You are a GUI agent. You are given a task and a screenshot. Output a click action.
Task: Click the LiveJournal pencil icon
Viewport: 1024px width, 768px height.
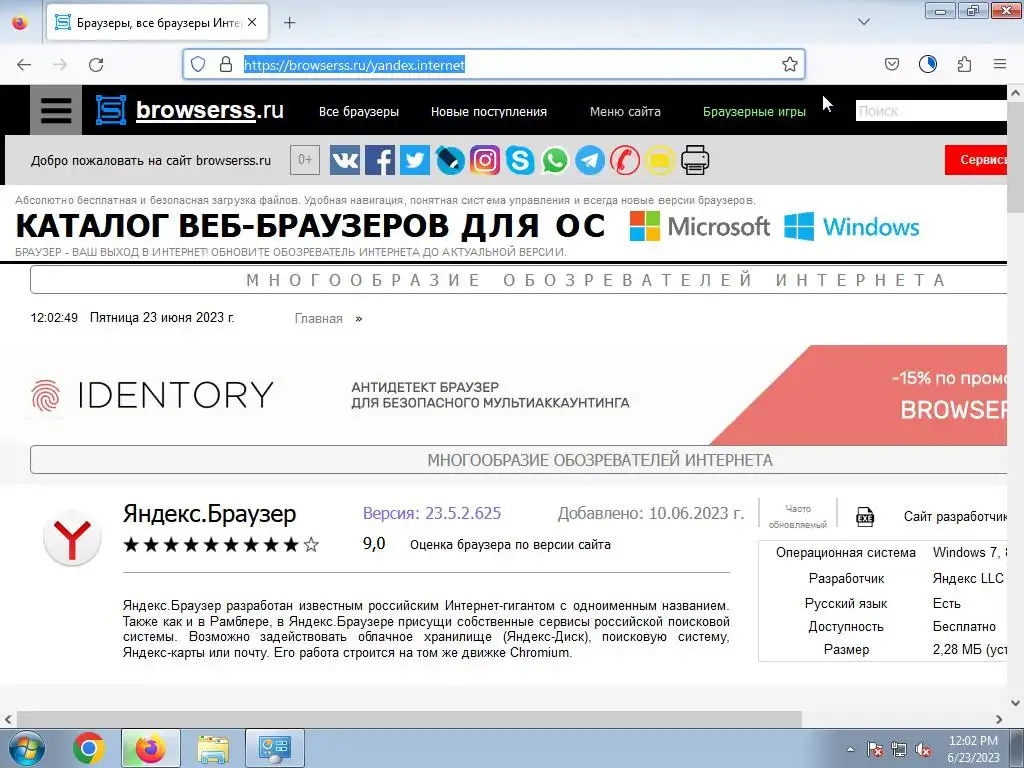pyautogui.click(x=450, y=160)
